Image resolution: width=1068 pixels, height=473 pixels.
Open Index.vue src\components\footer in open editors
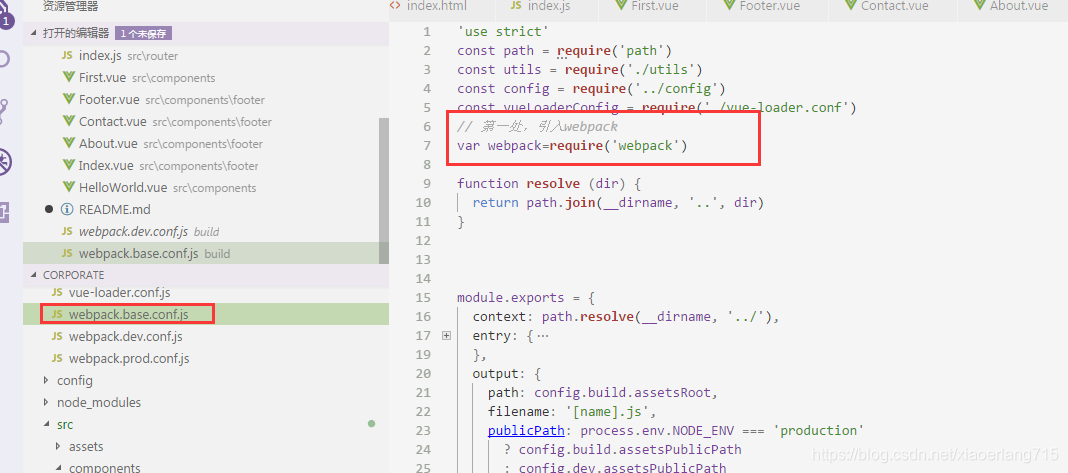(x=206, y=166)
